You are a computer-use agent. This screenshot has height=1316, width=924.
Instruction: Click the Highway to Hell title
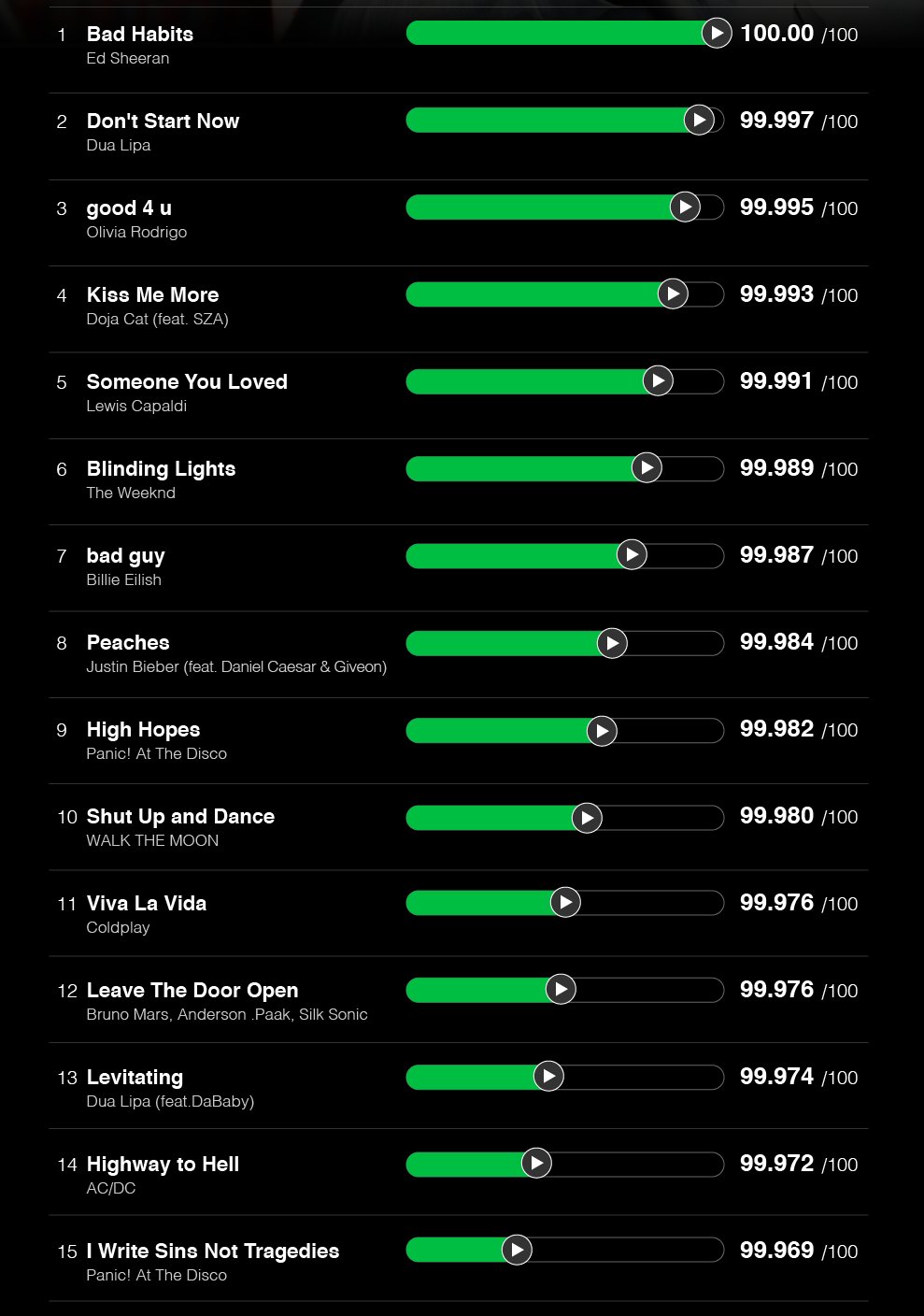163,1164
